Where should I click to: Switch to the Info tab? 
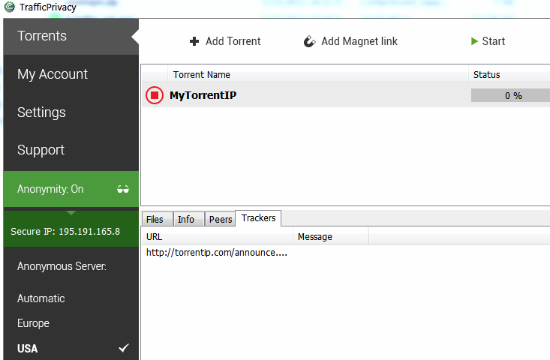[x=189, y=219]
